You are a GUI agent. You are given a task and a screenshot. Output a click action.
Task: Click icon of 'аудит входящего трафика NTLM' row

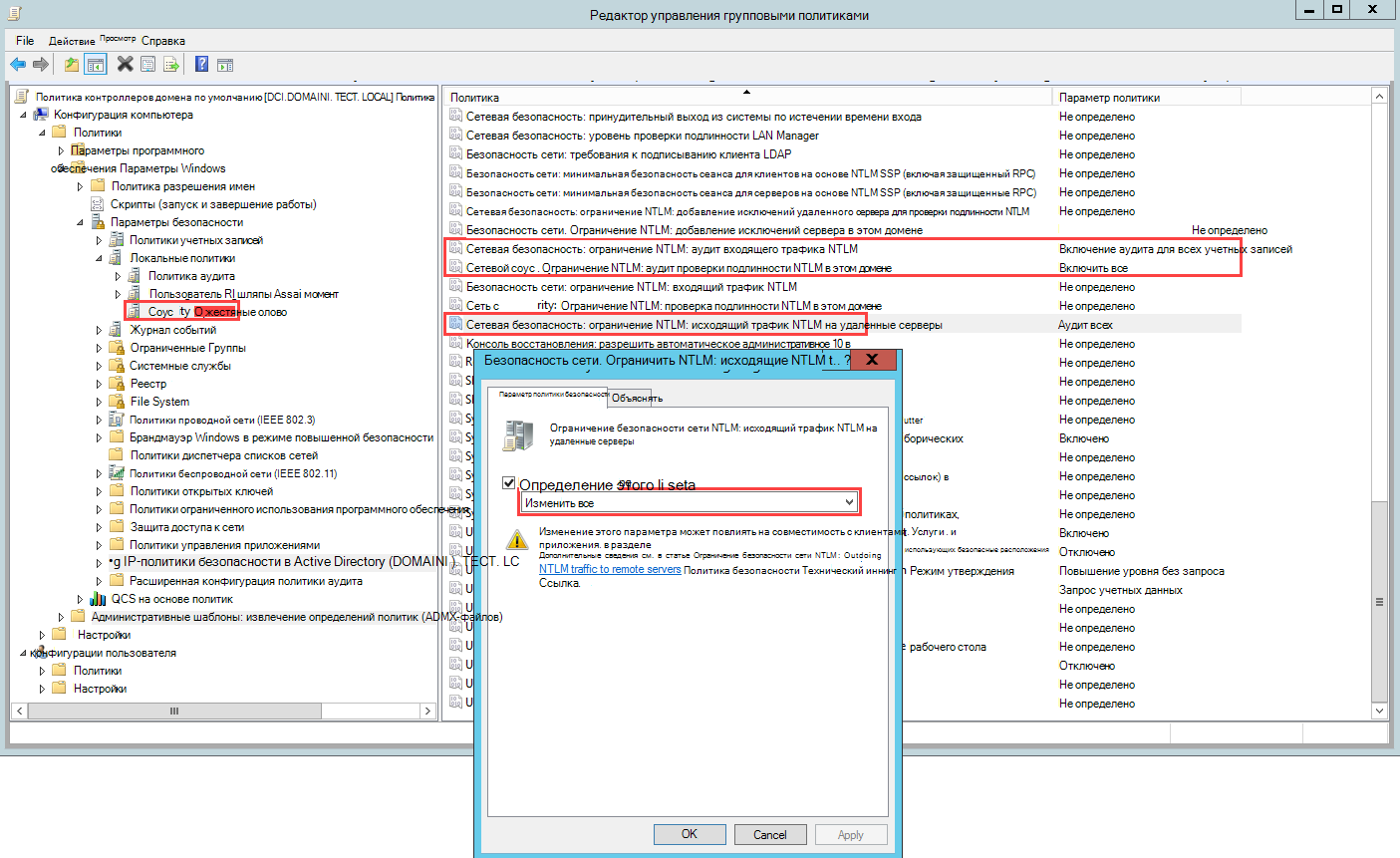(455, 249)
